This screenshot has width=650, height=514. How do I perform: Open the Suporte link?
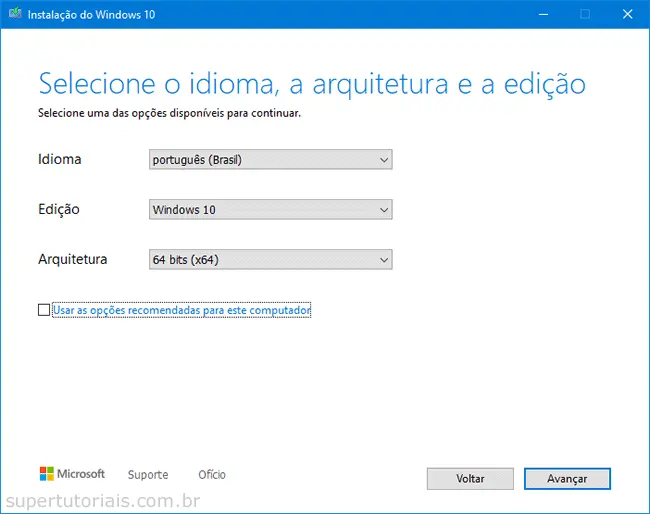tap(148, 475)
